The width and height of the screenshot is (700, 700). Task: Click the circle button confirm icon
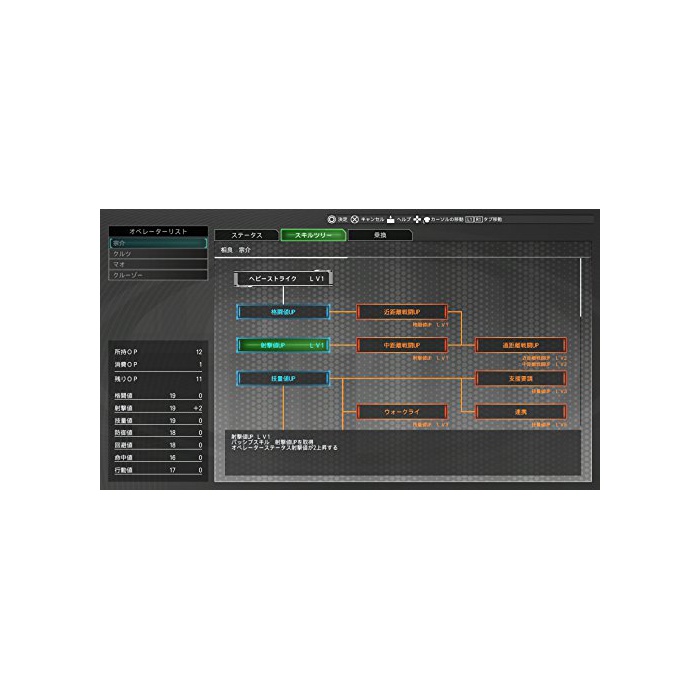click(330, 219)
